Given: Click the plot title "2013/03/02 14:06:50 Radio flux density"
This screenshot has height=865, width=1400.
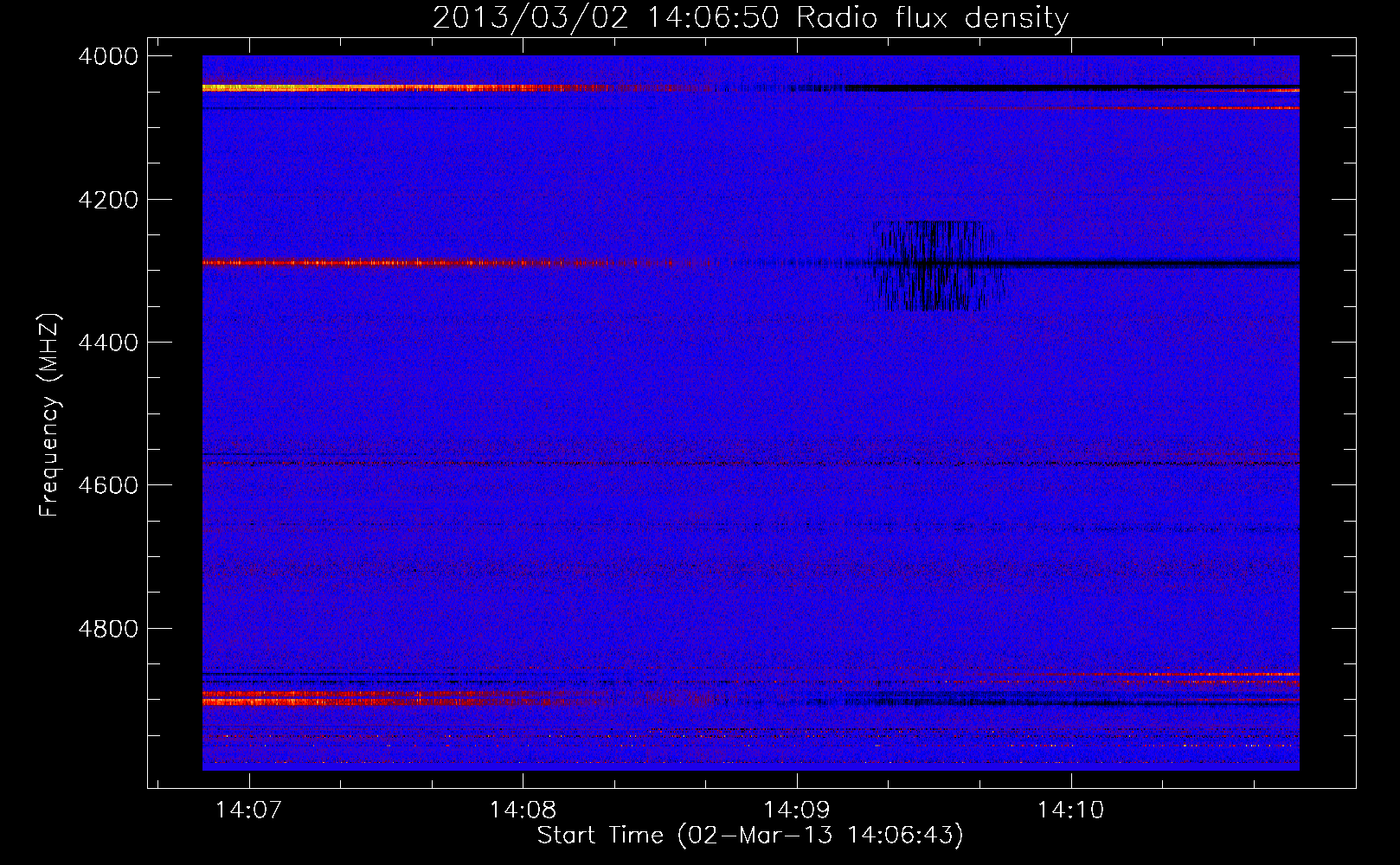Looking at the screenshot, I should click(750, 17).
